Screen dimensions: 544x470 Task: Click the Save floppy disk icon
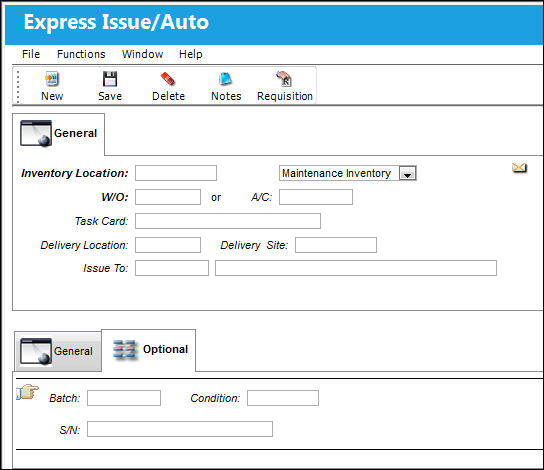click(110, 79)
